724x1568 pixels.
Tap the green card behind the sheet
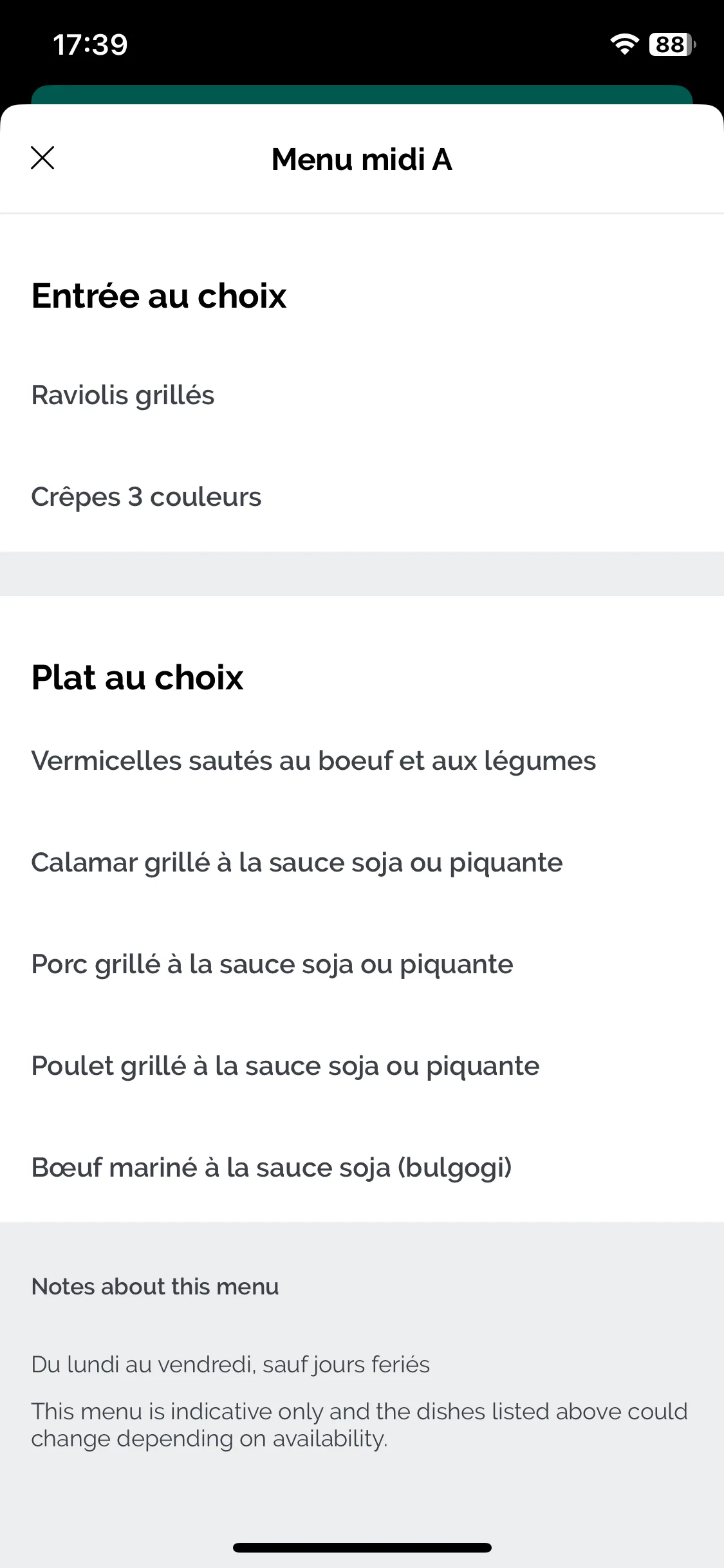pyautogui.click(x=362, y=95)
